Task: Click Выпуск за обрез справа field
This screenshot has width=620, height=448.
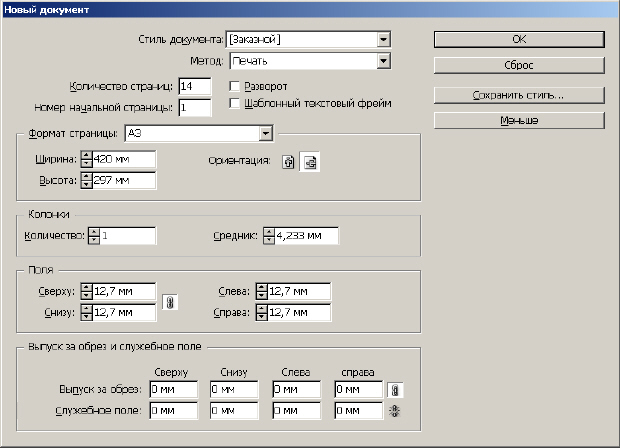Action: (x=359, y=389)
